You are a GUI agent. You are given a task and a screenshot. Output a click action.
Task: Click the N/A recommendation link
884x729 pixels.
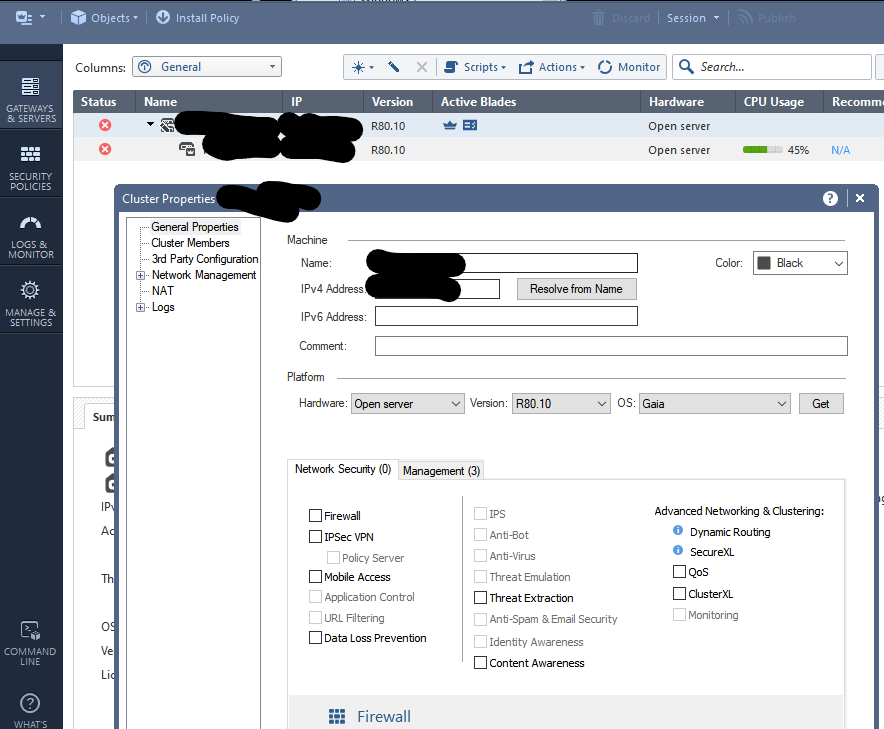840,150
